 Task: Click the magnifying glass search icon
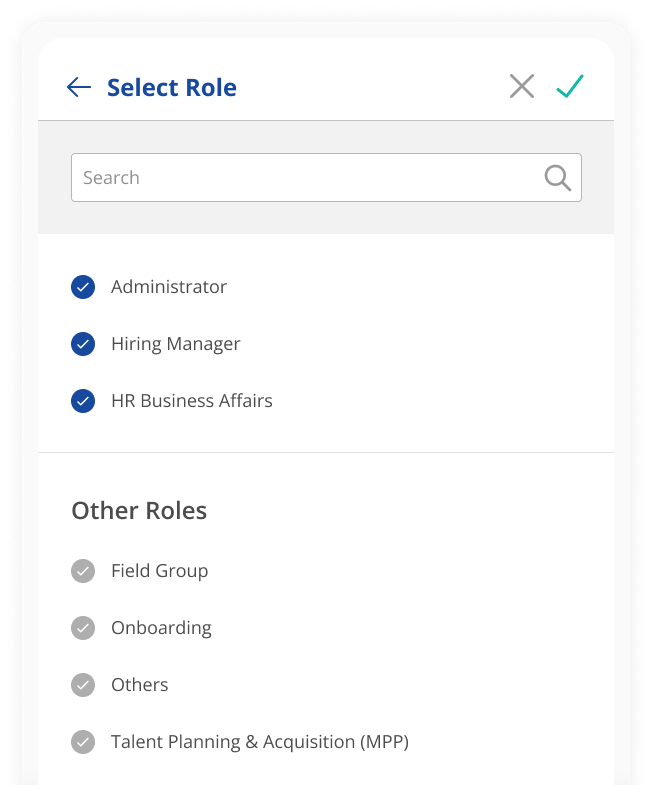pyautogui.click(x=558, y=178)
